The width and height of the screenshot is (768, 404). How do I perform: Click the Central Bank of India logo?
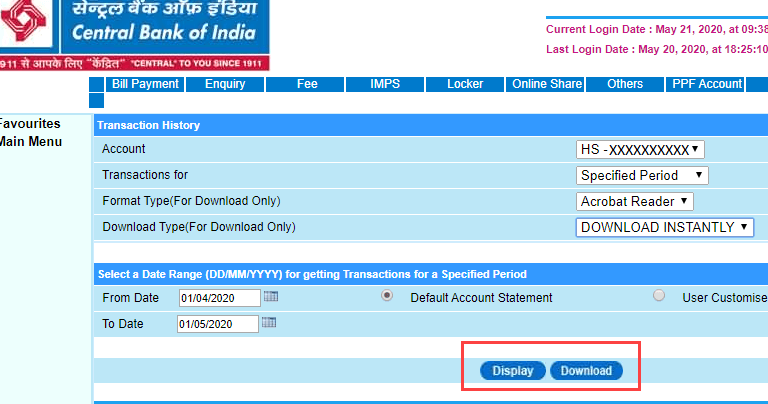pos(134,35)
